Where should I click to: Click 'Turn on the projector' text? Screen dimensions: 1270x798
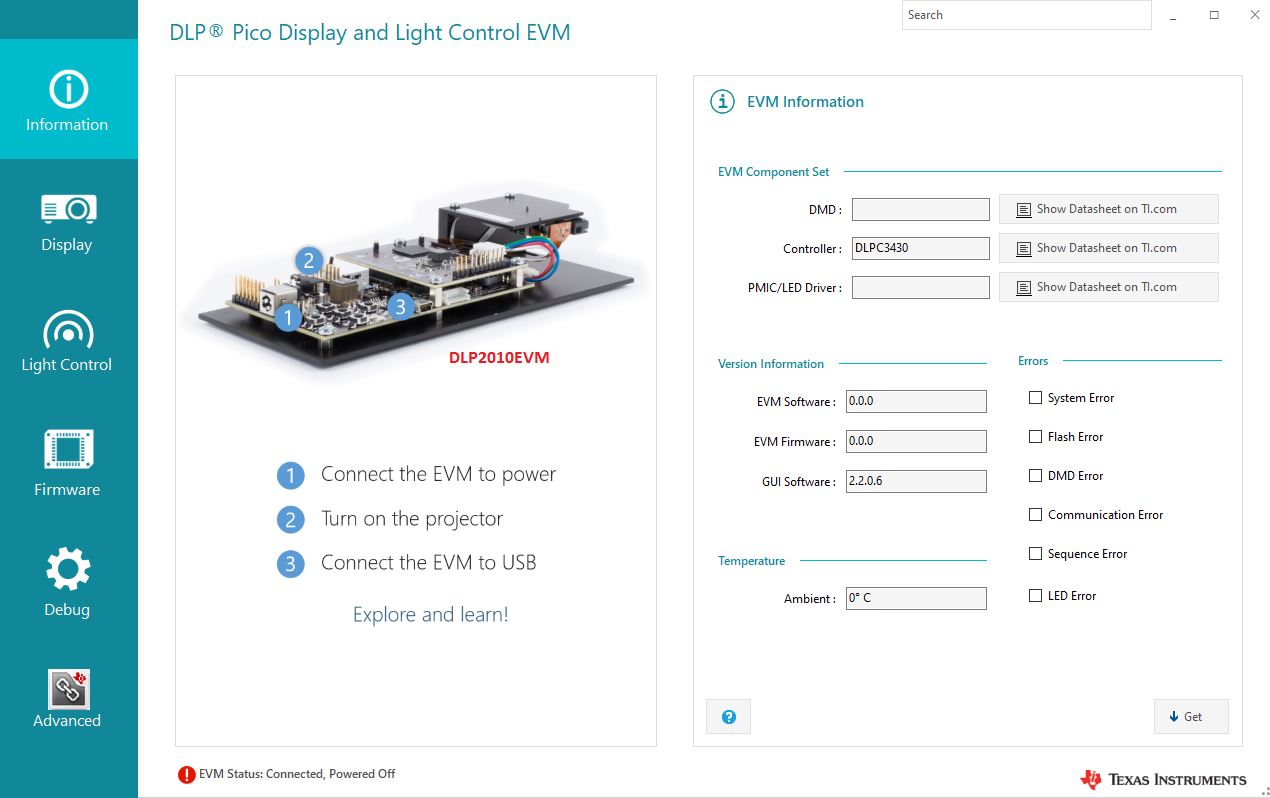tap(412, 519)
